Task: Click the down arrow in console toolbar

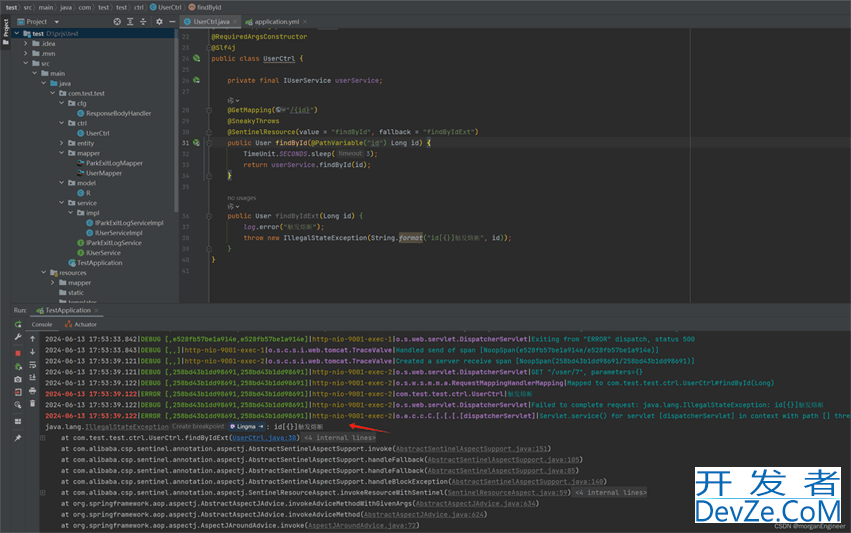Action: point(33,352)
